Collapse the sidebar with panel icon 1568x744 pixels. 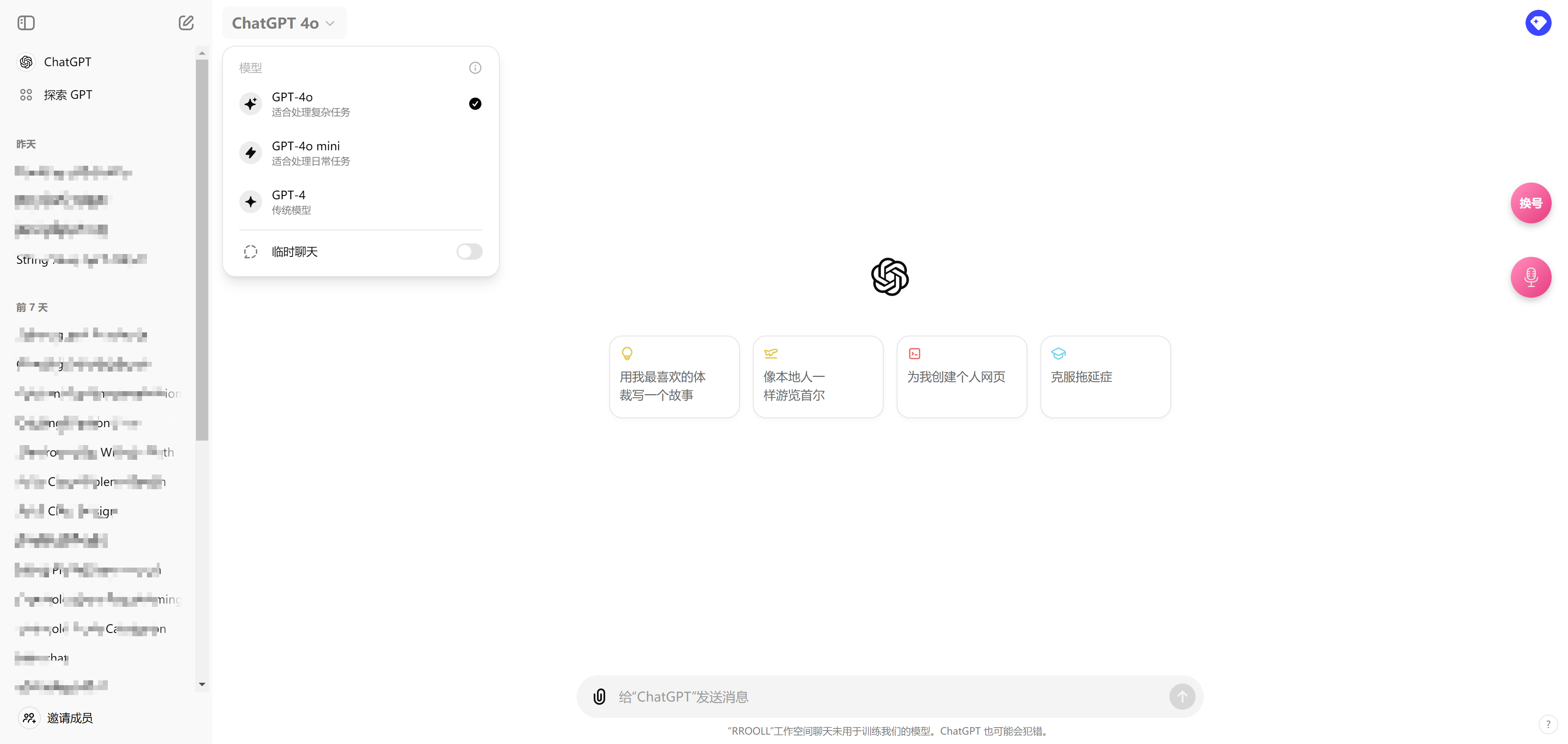coord(26,23)
